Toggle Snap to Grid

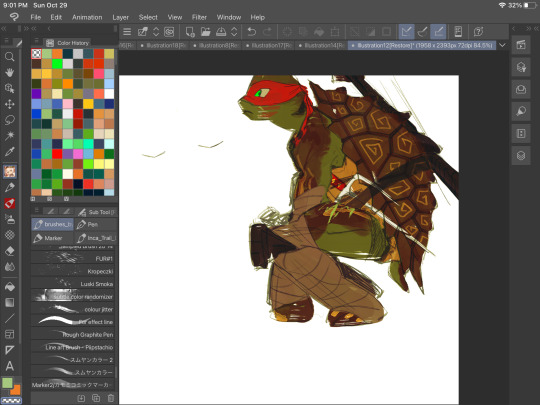point(438,32)
